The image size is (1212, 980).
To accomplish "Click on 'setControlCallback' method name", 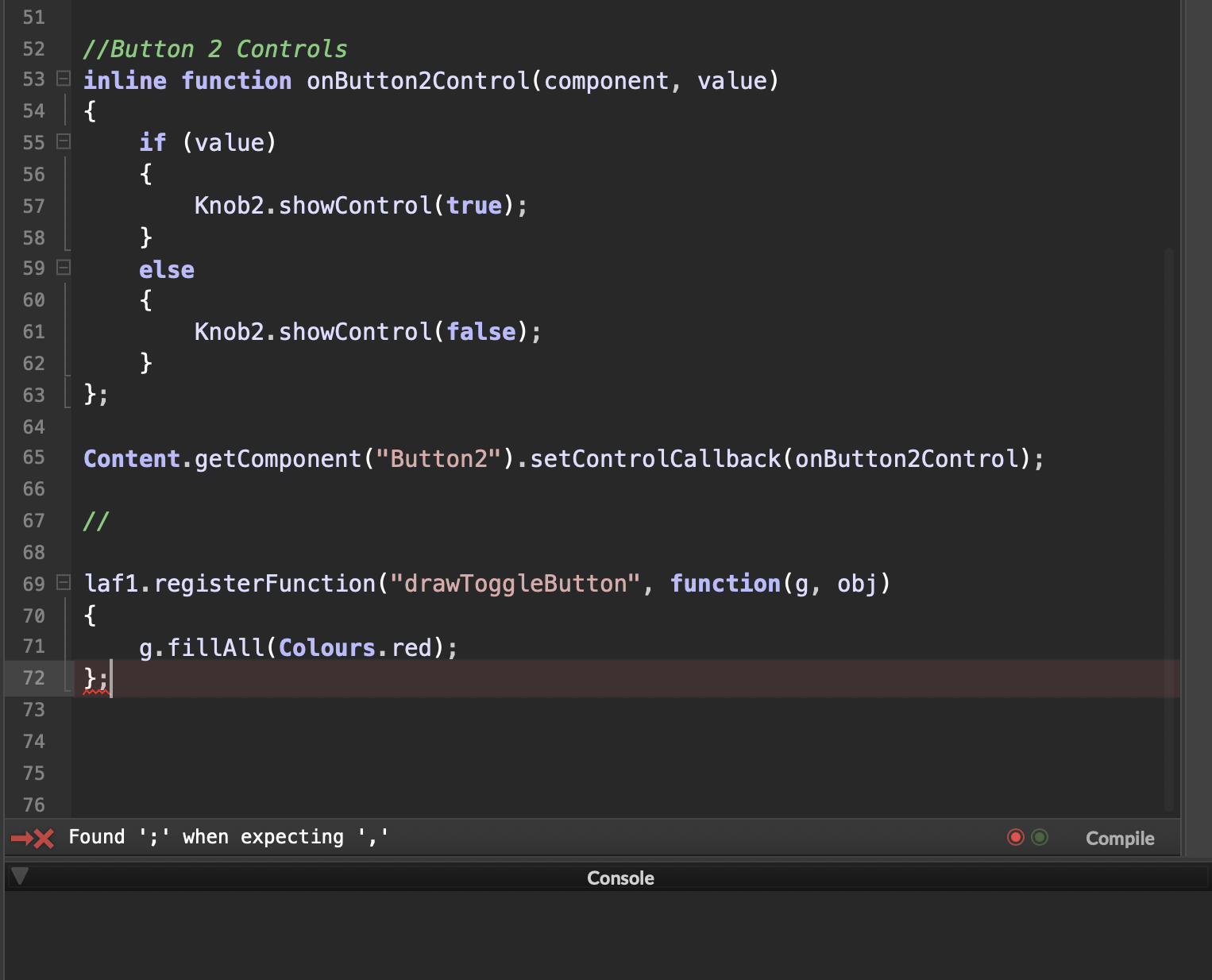I will tap(656, 458).
